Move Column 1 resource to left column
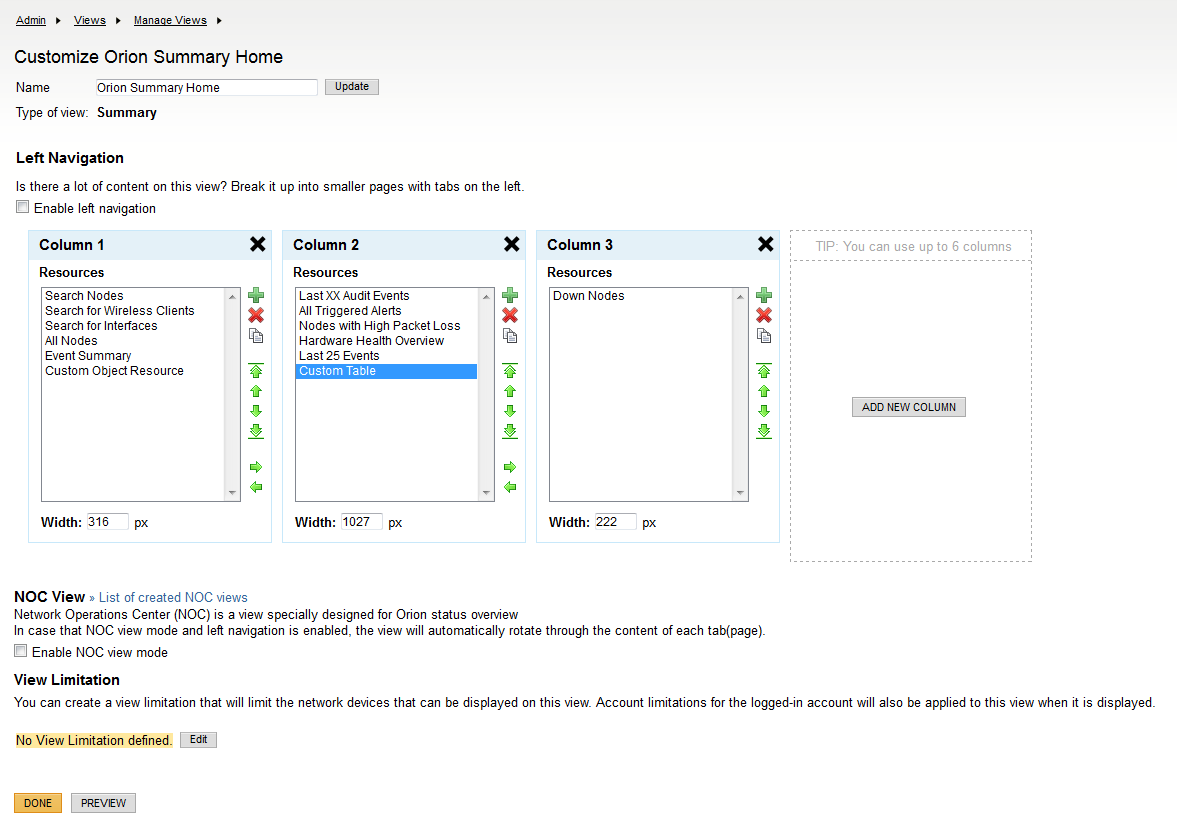 click(x=256, y=487)
